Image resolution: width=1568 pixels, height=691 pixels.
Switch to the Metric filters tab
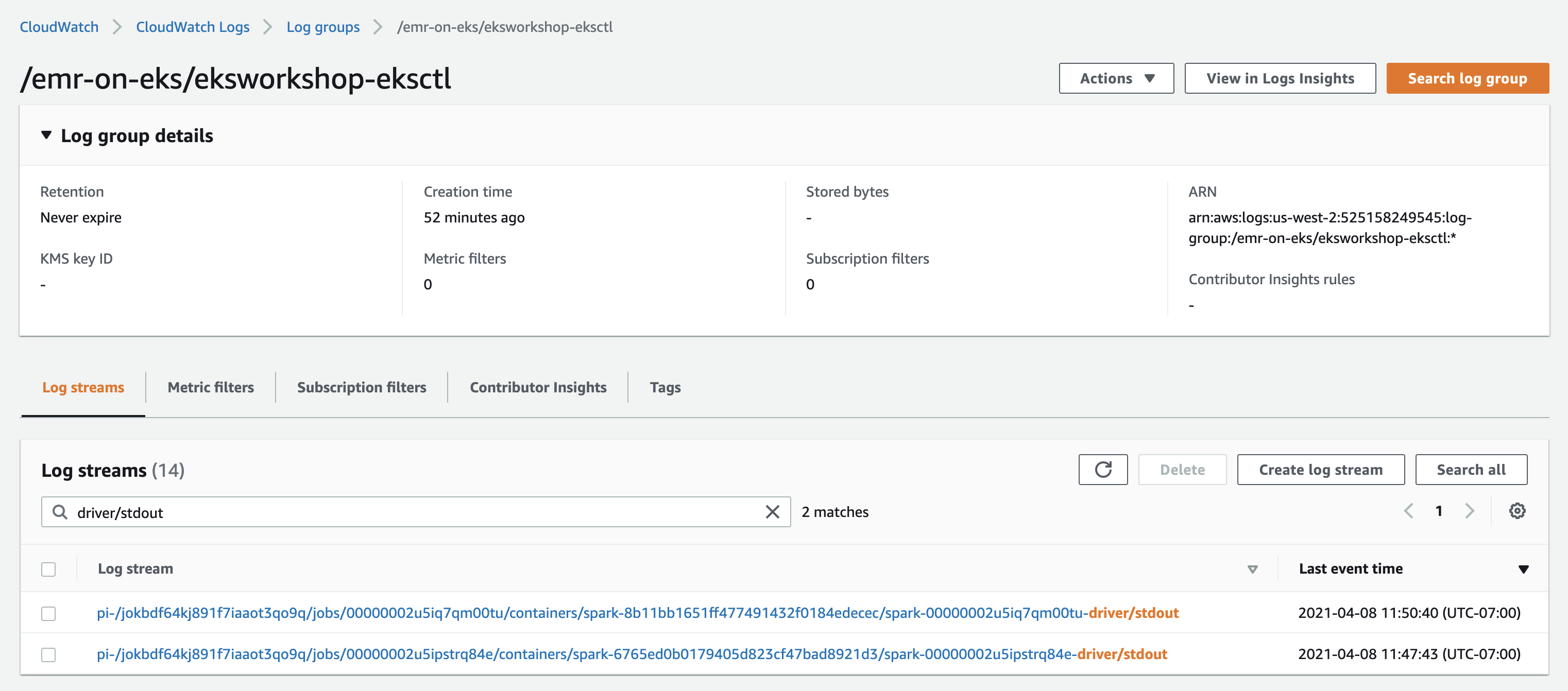coord(211,388)
